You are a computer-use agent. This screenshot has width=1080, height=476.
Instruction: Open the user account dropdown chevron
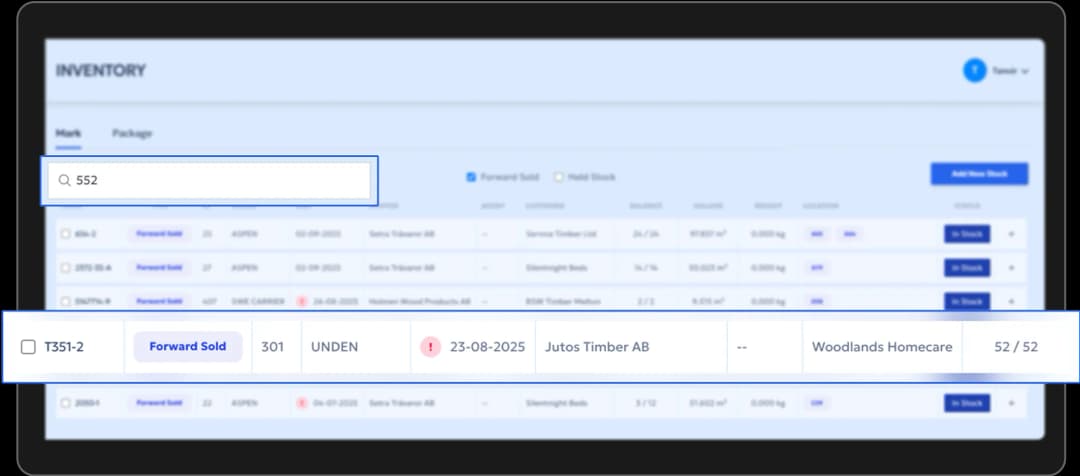(x=1025, y=72)
